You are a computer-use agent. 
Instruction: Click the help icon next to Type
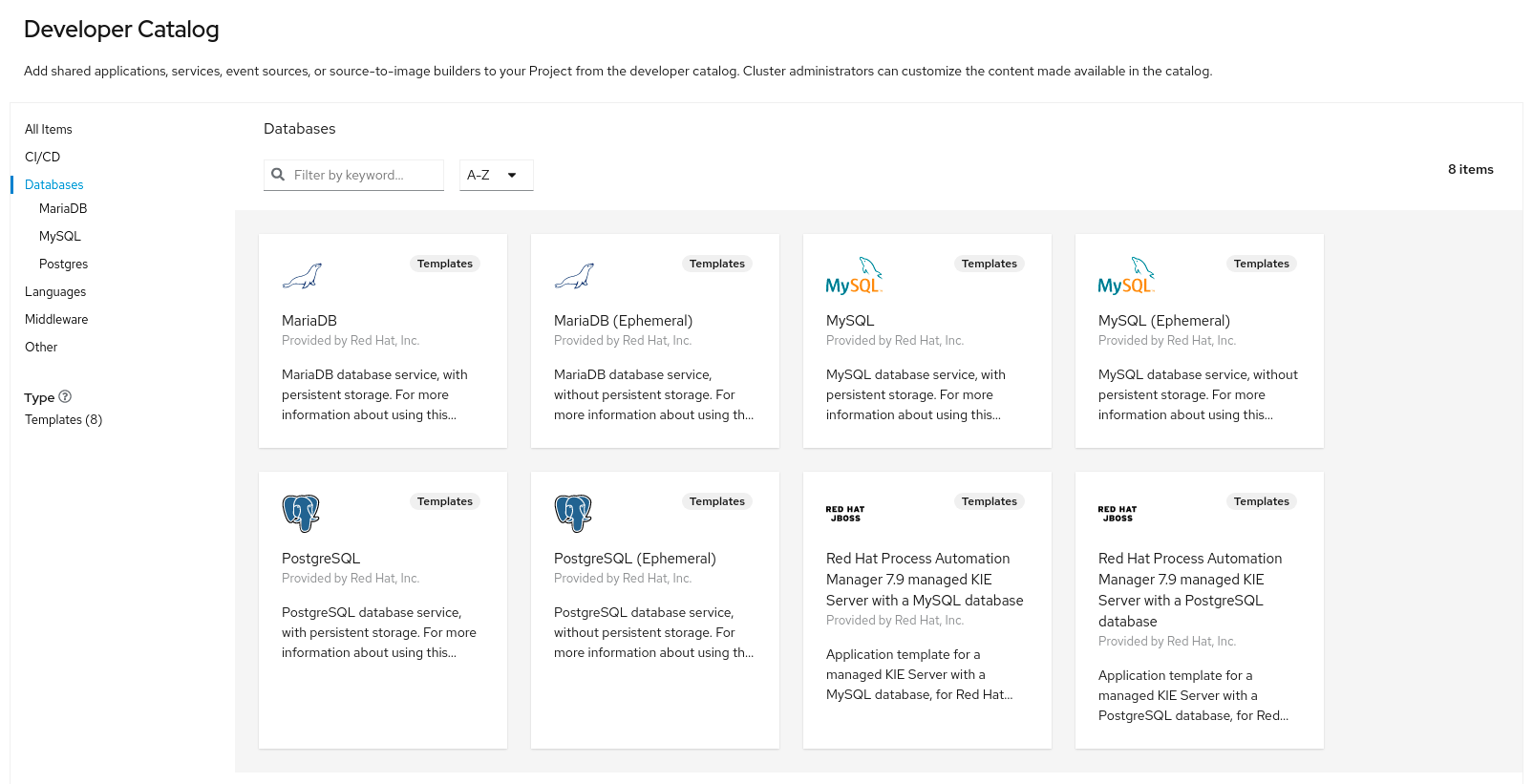pos(65,396)
